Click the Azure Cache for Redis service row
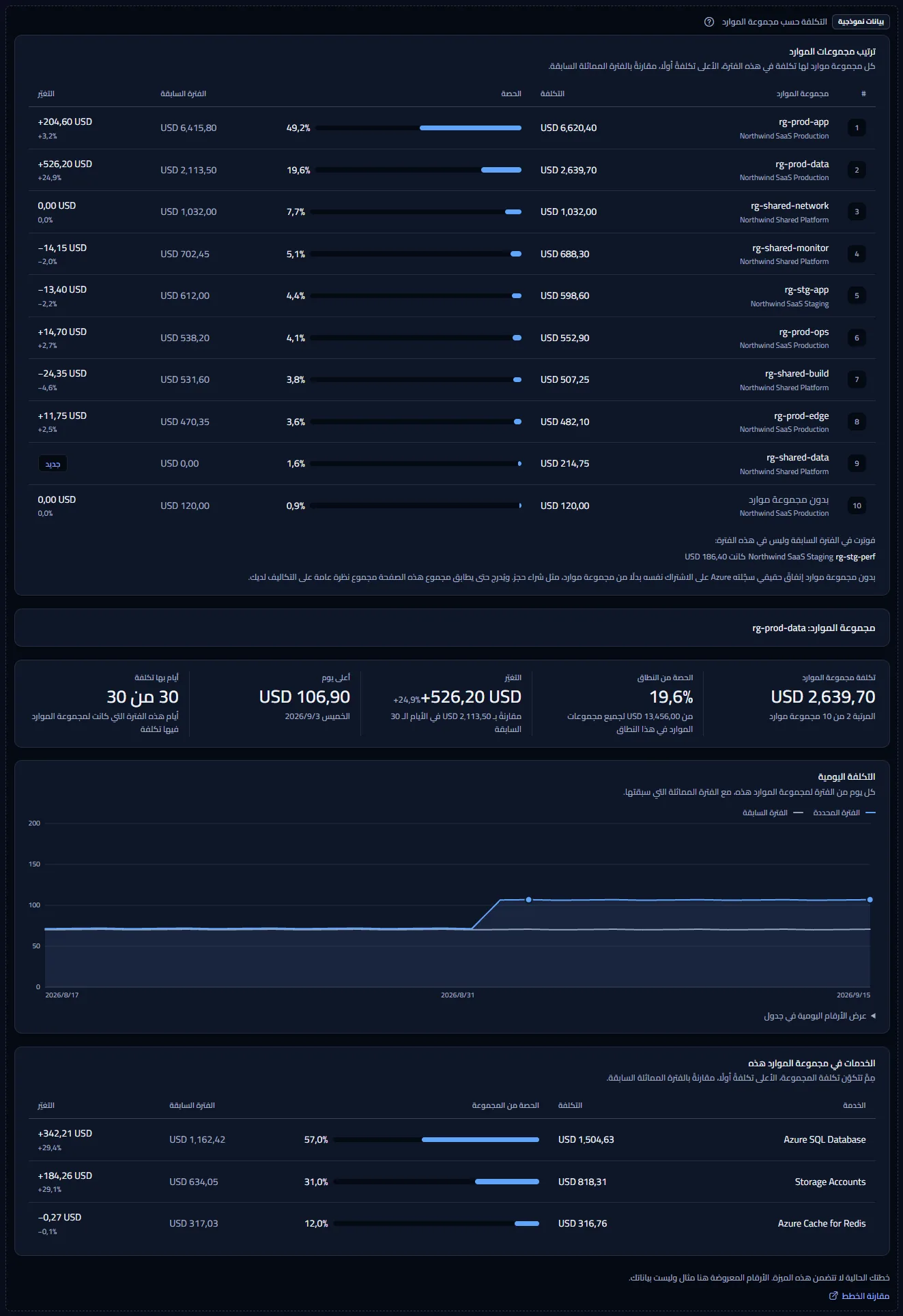This screenshot has height=1316, width=903. (x=452, y=1224)
